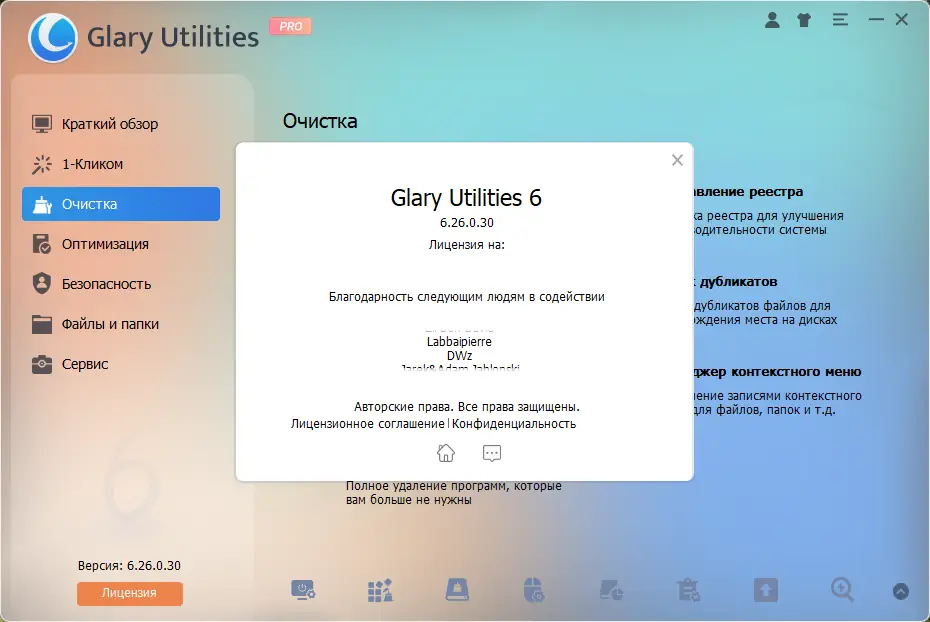930x622 pixels.
Task: Open the registry cleaner blocks icon
Action: [380, 590]
